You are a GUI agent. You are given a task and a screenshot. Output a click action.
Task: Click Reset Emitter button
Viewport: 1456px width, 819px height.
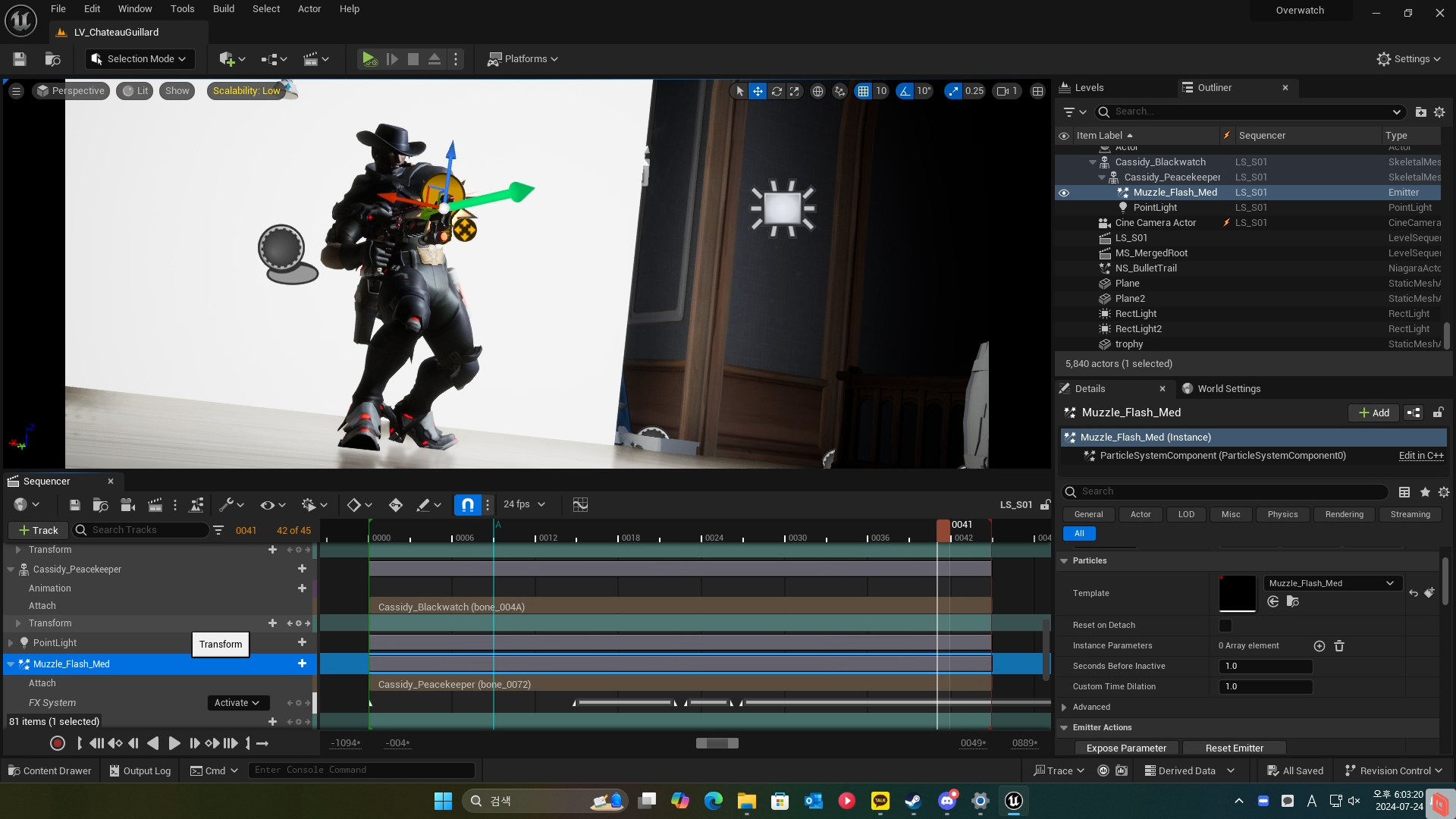pos(1234,748)
